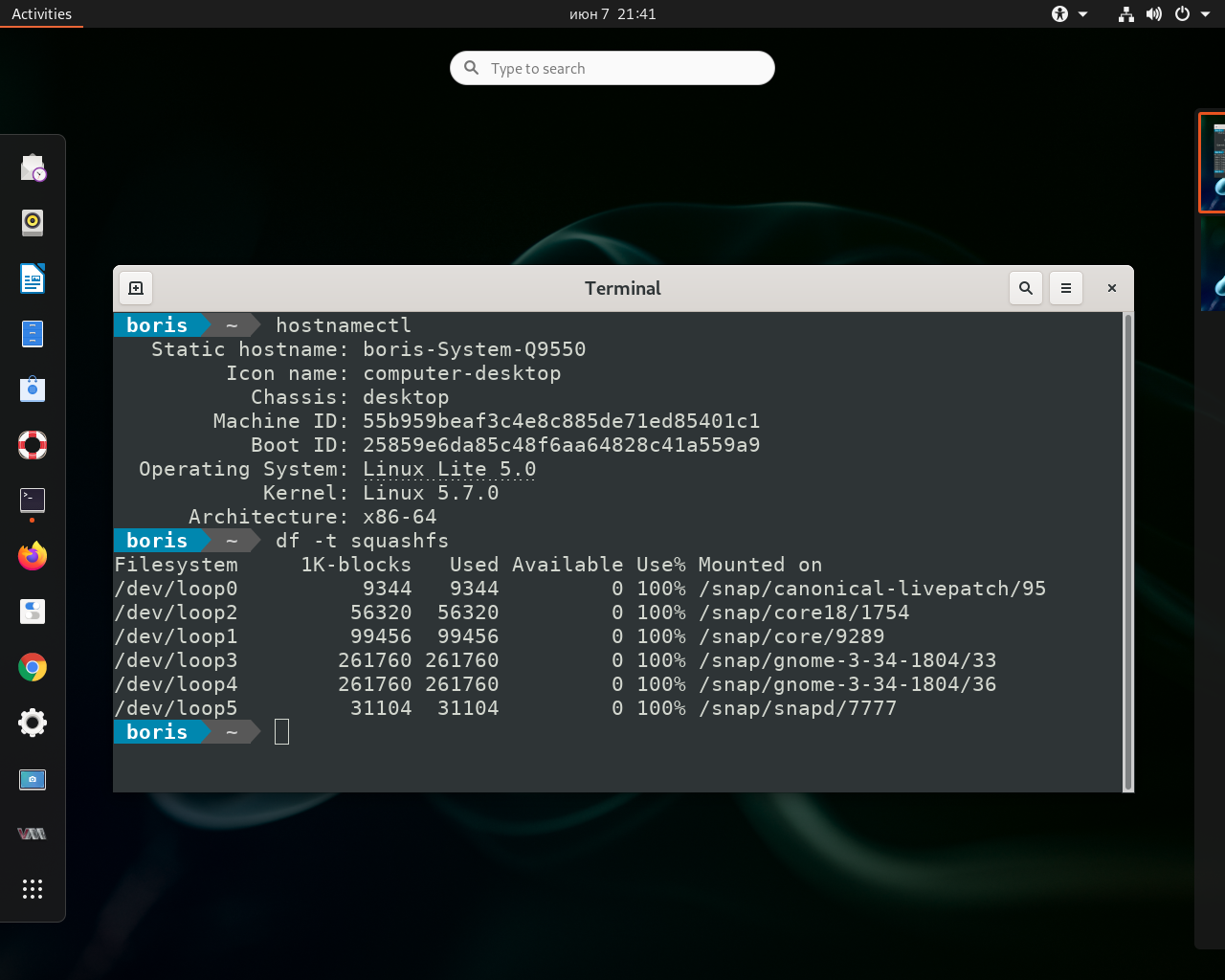Mute the system volume in the top bar

(x=1153, y=13)
